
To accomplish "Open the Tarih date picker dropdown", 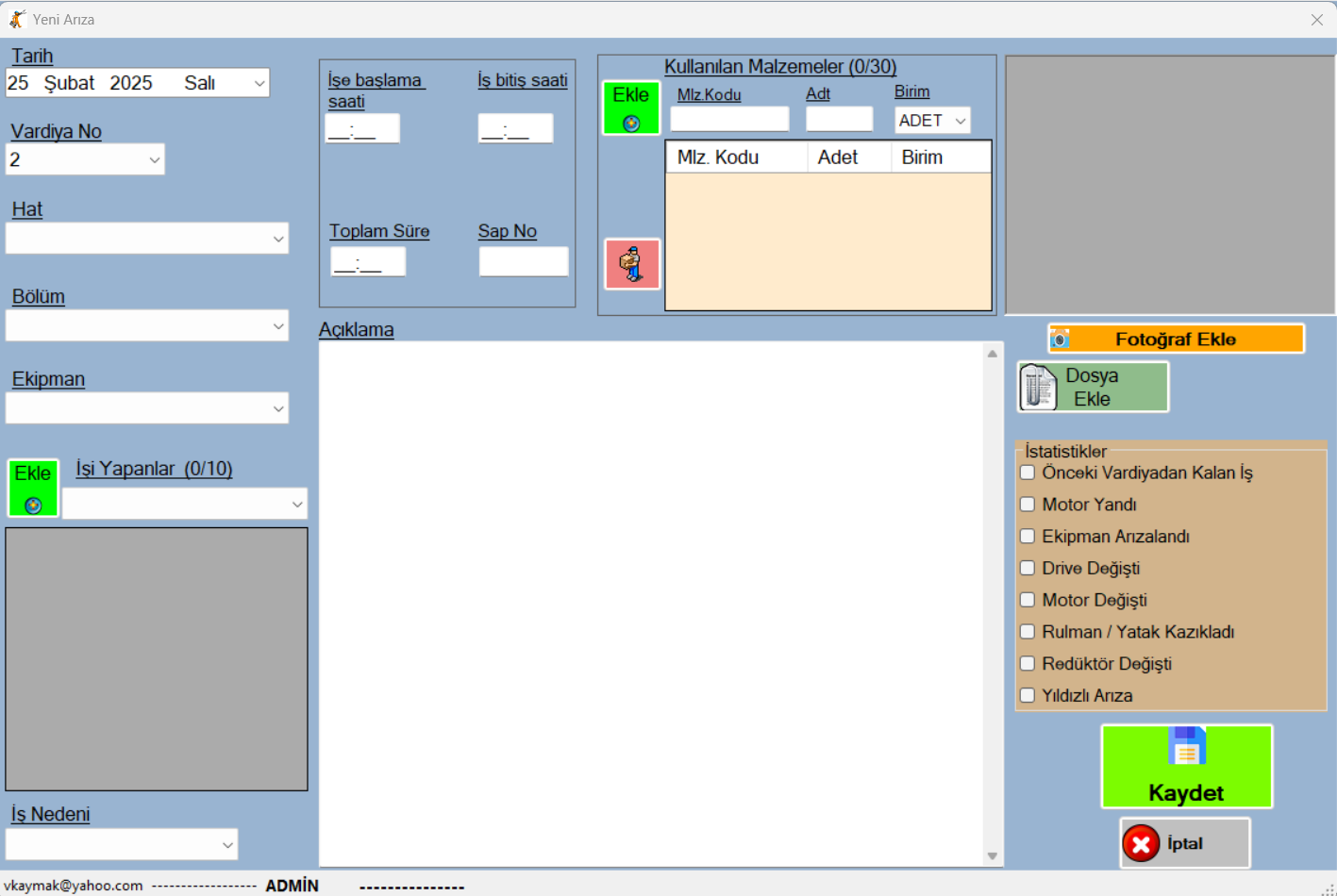I will pyautogui.click(x=259, y=83).
